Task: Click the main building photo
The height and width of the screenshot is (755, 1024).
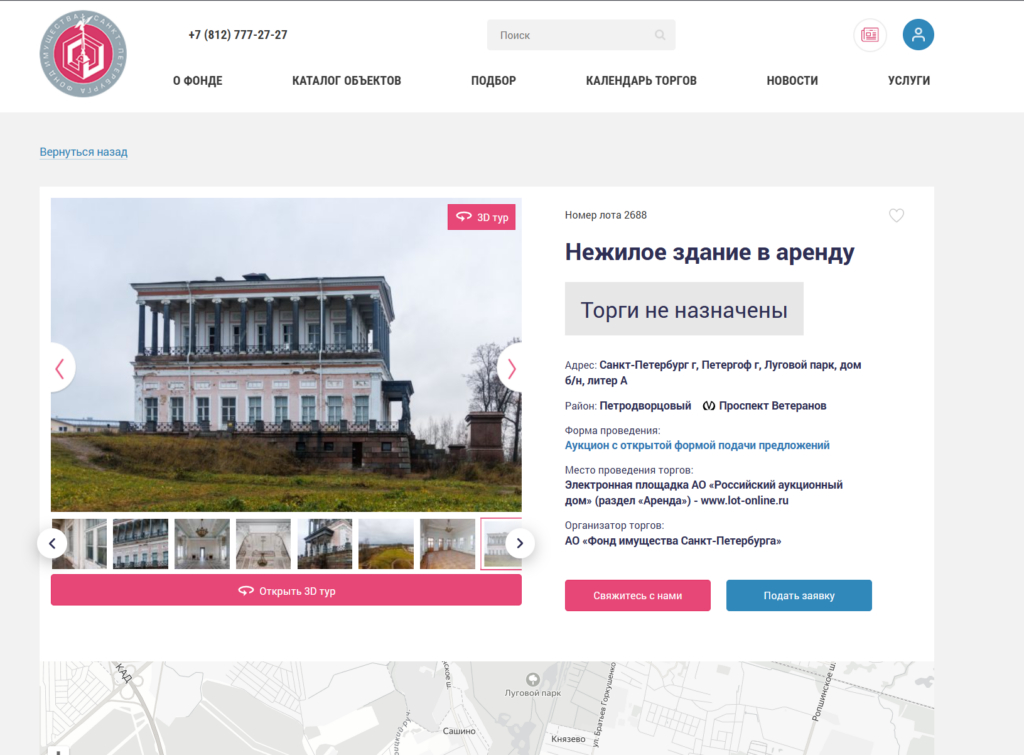Action: 286,355
